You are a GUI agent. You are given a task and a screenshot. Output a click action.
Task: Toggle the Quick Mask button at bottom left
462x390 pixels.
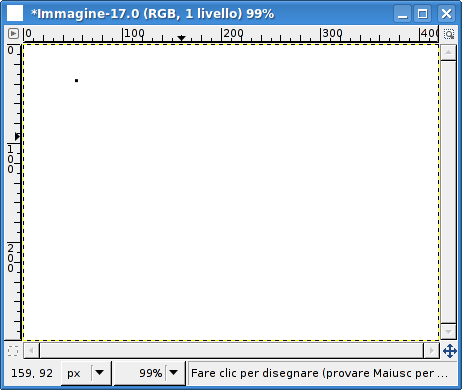coord(13,351)
